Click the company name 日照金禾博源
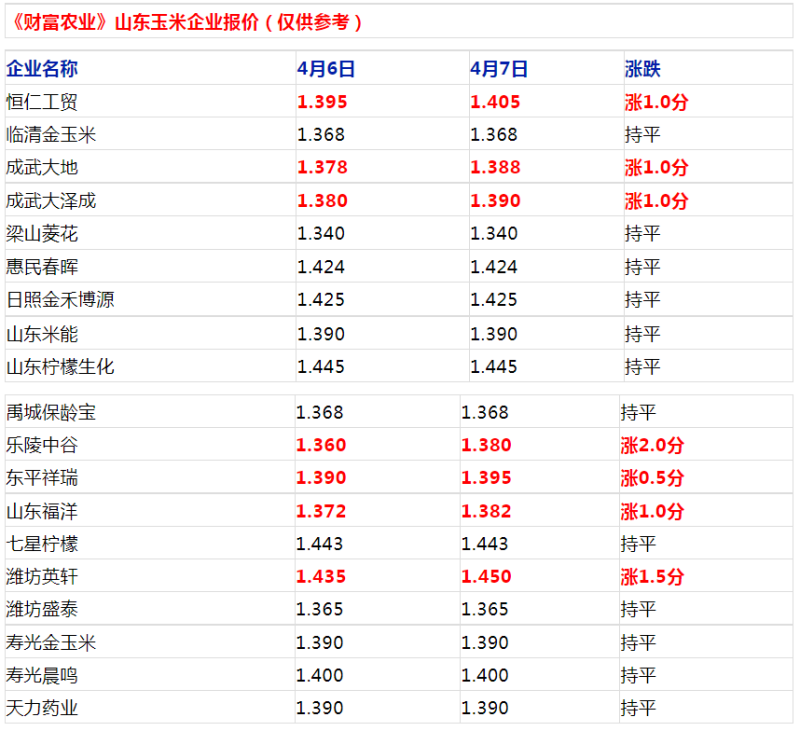Screen dimensions: 800x731 click(60, 299)
